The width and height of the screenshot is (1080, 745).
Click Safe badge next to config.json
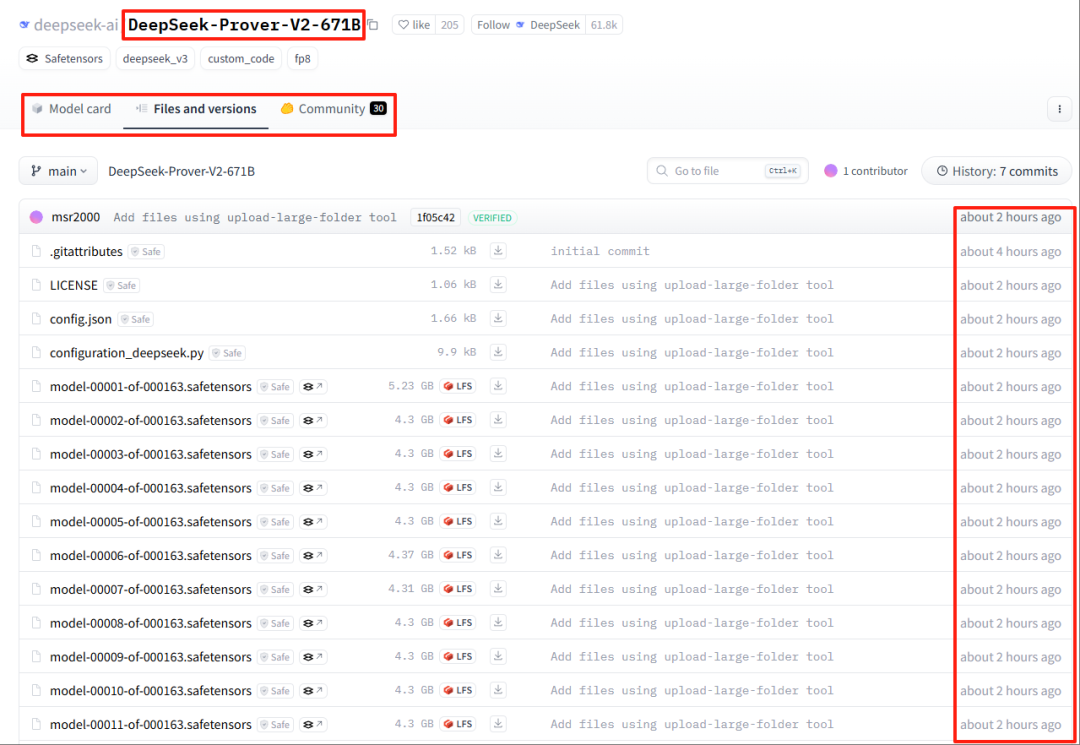click(136, 319)
